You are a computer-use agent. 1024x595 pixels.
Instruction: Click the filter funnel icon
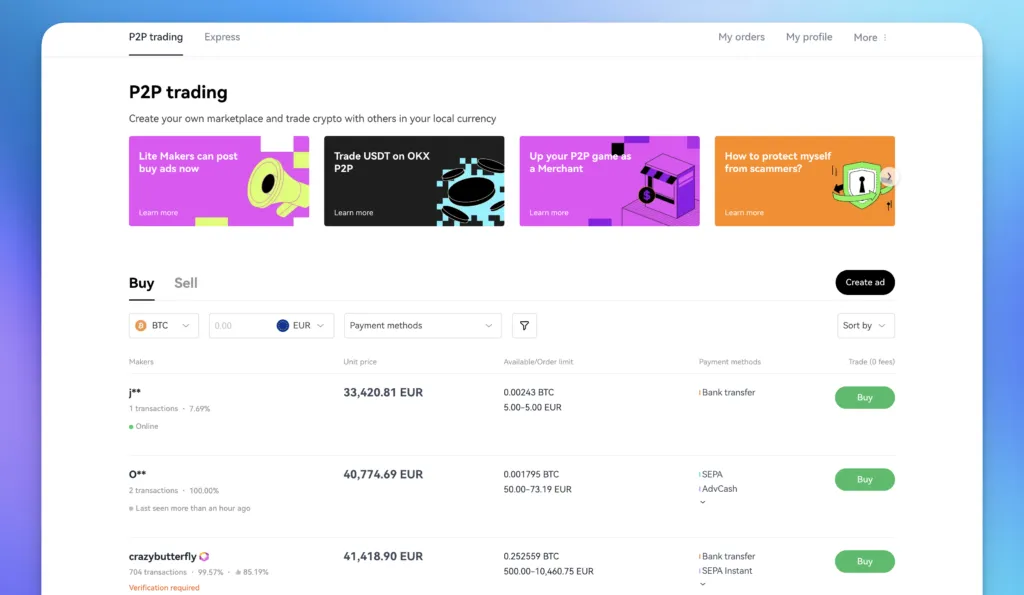tap(524, 326)
